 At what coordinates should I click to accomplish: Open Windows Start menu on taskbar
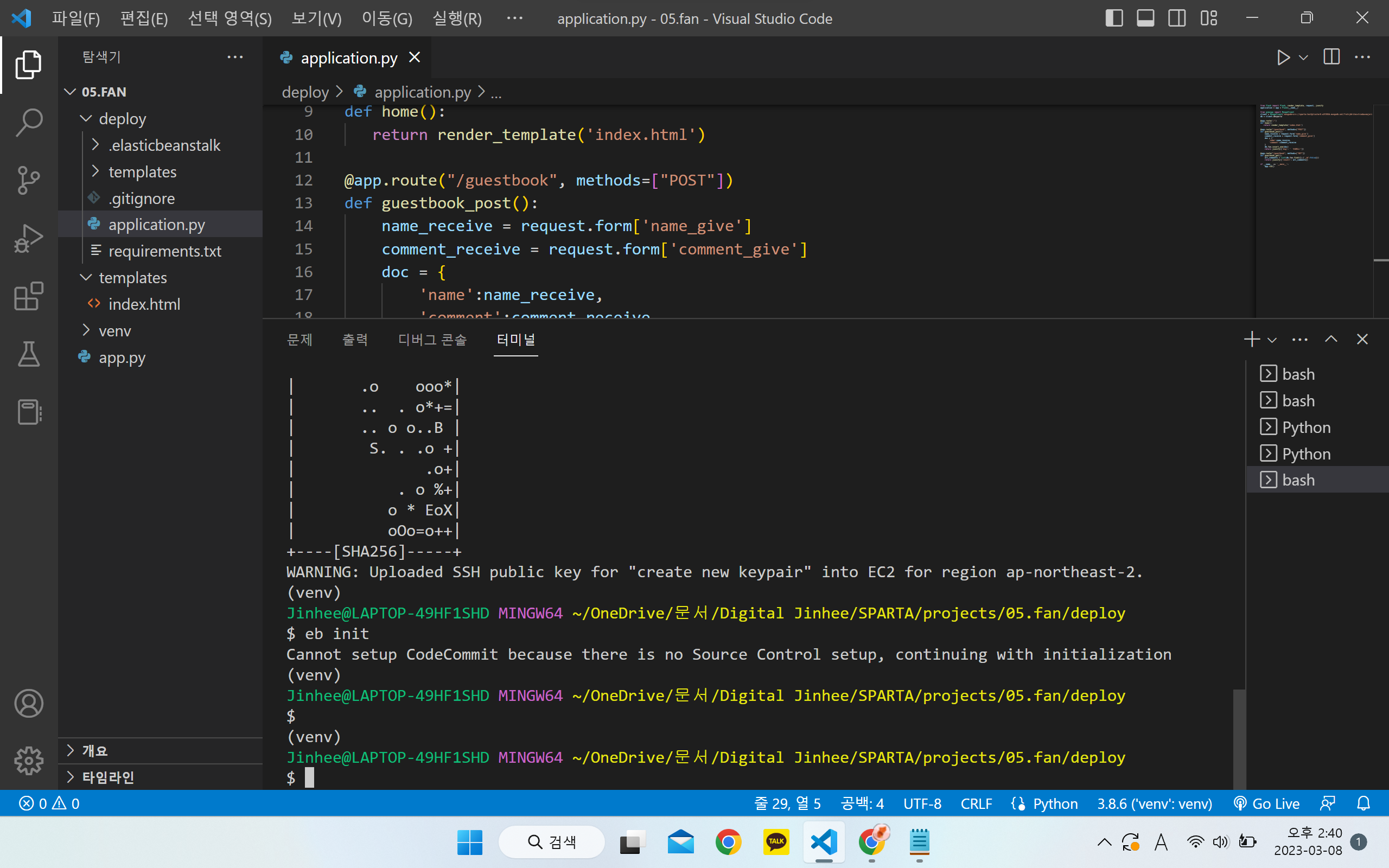point(470,841)
